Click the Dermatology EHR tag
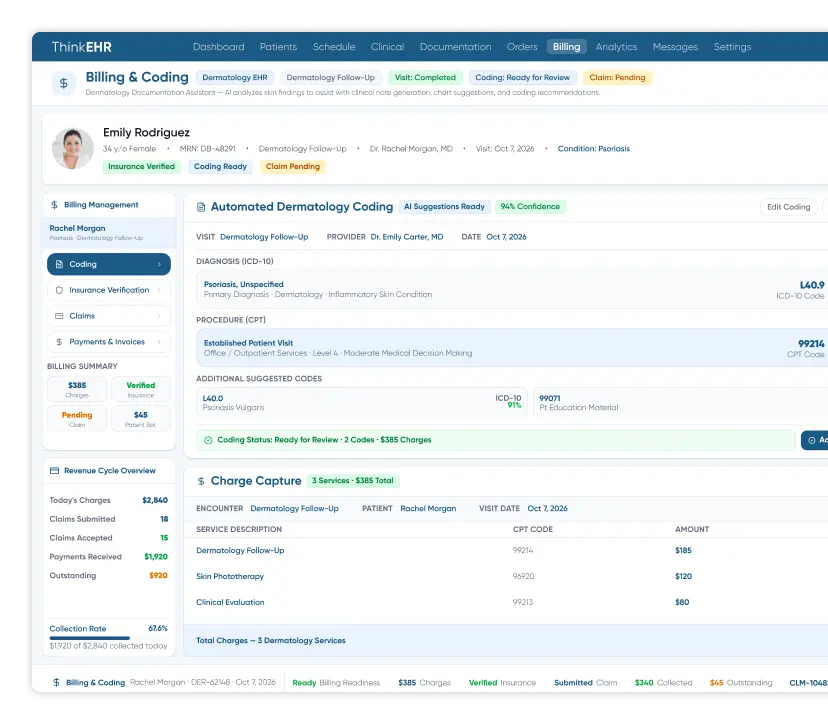This screenshot has height=724, width=828. [235, 78]
